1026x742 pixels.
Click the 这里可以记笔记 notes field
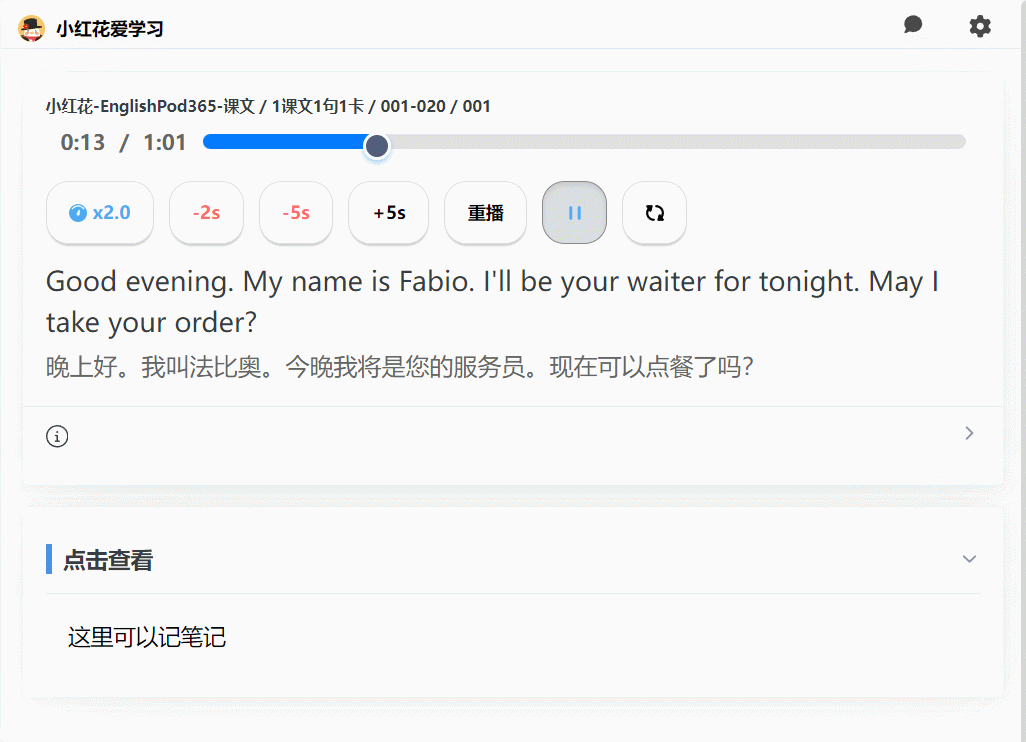[x=147, y=637]
